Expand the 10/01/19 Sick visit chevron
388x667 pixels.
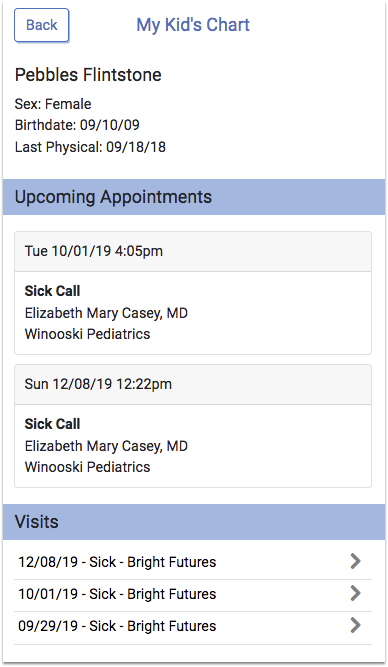355,593
